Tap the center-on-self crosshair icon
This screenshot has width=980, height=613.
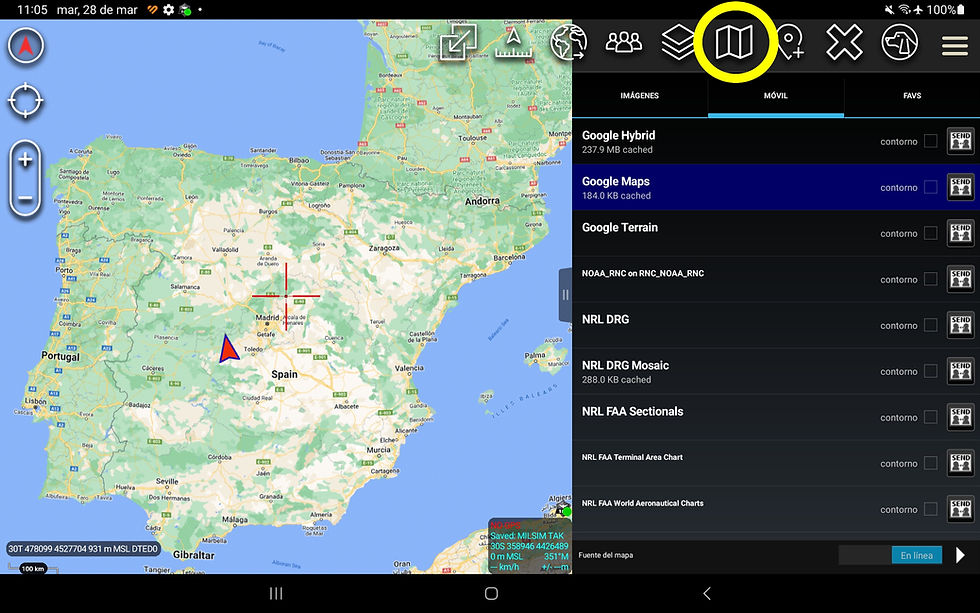click(26, 100)
